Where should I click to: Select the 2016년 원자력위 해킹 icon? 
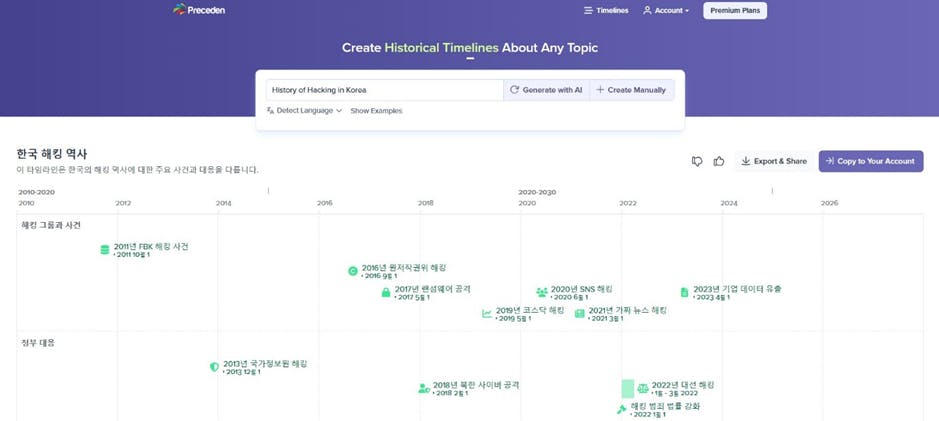point(353,271)
